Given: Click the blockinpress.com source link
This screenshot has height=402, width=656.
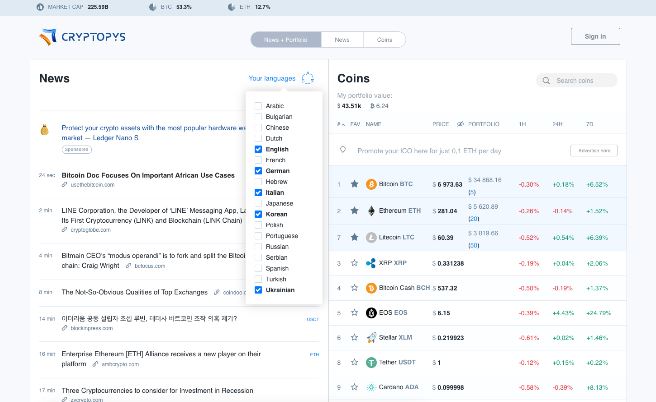Looking at the screenshot, I should (92, 328).
